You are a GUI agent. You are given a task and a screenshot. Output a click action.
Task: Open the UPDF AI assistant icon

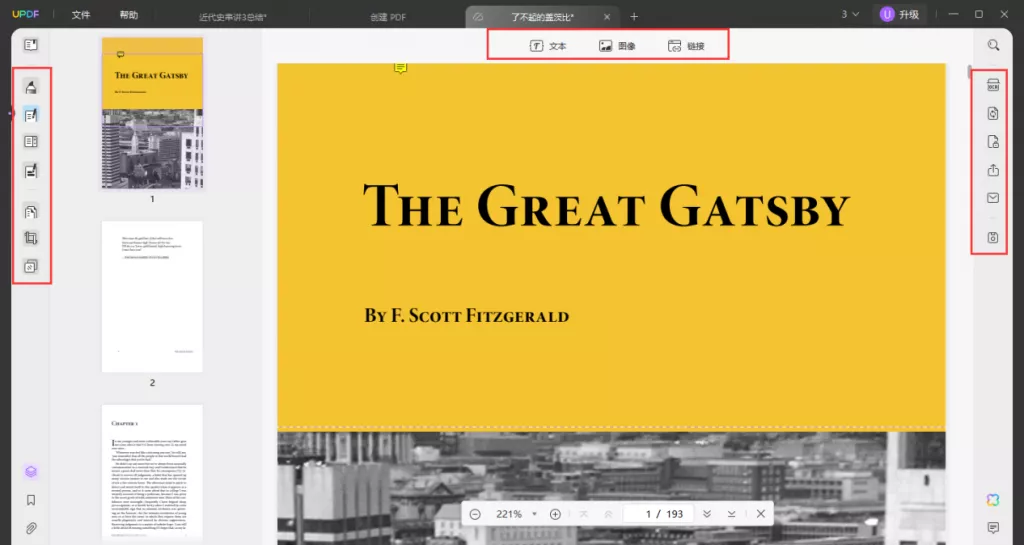993,500
